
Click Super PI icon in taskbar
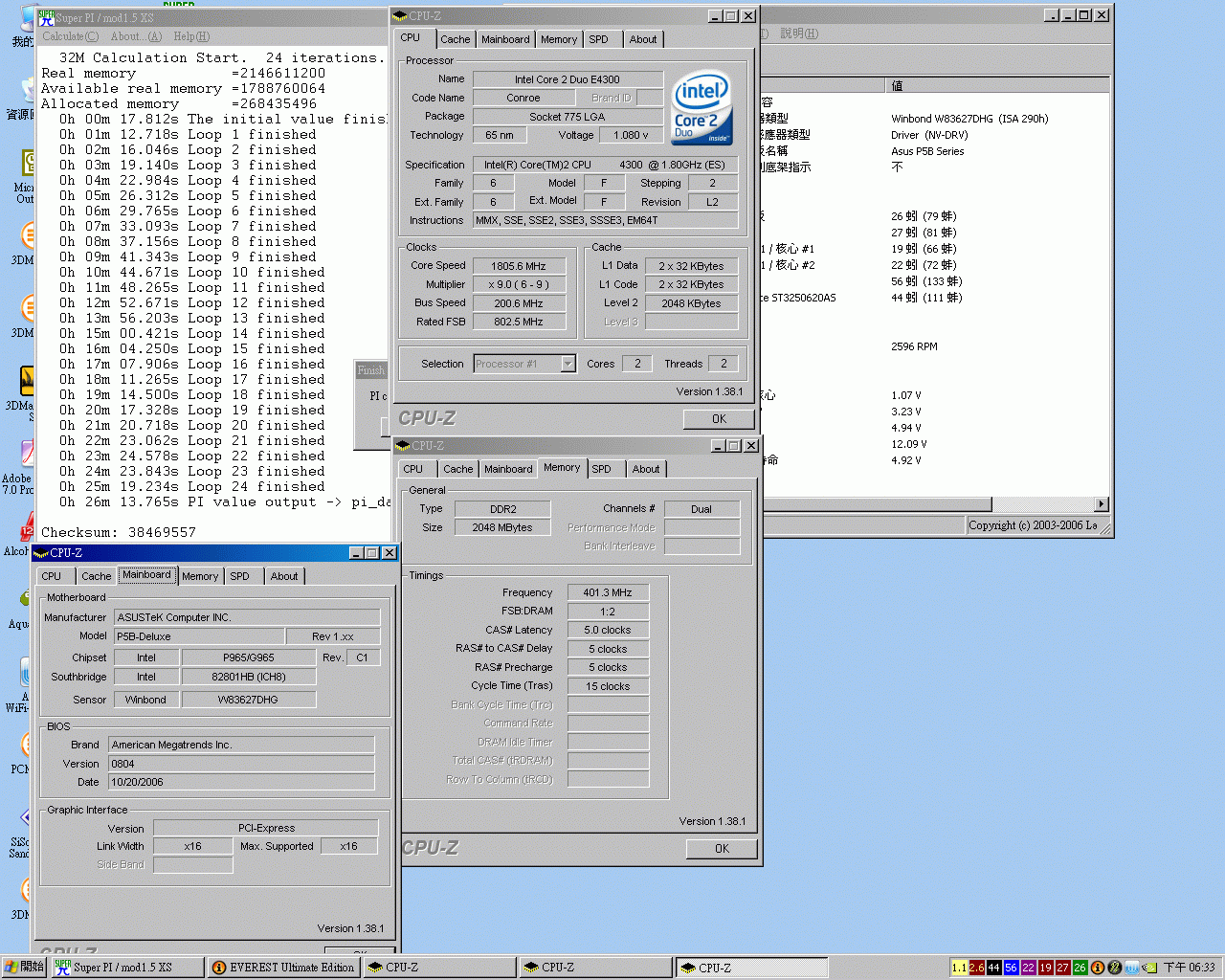pos(62,968)
